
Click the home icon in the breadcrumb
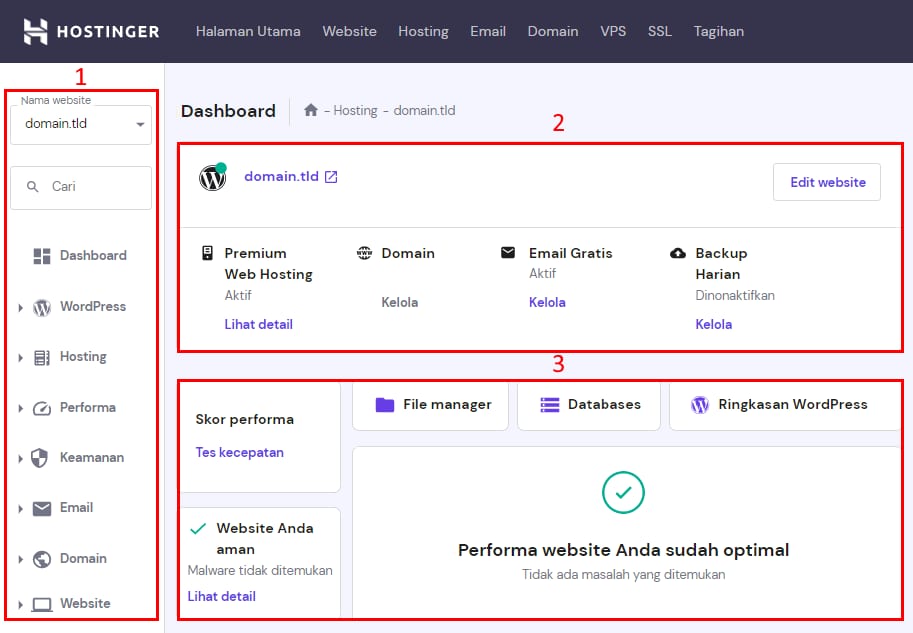[x=311, y=110]
